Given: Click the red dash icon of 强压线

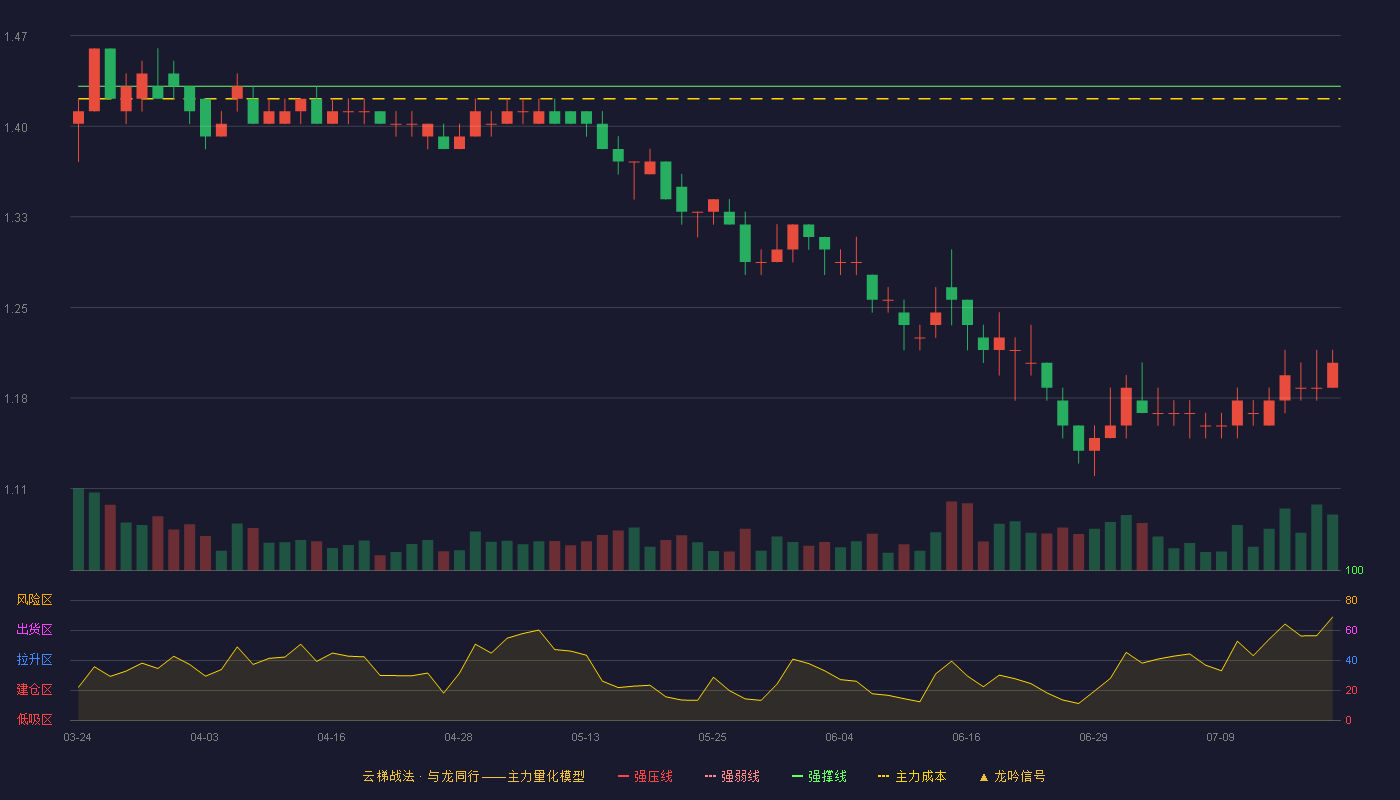Looking at the screenshot, I should coord(623,776).
